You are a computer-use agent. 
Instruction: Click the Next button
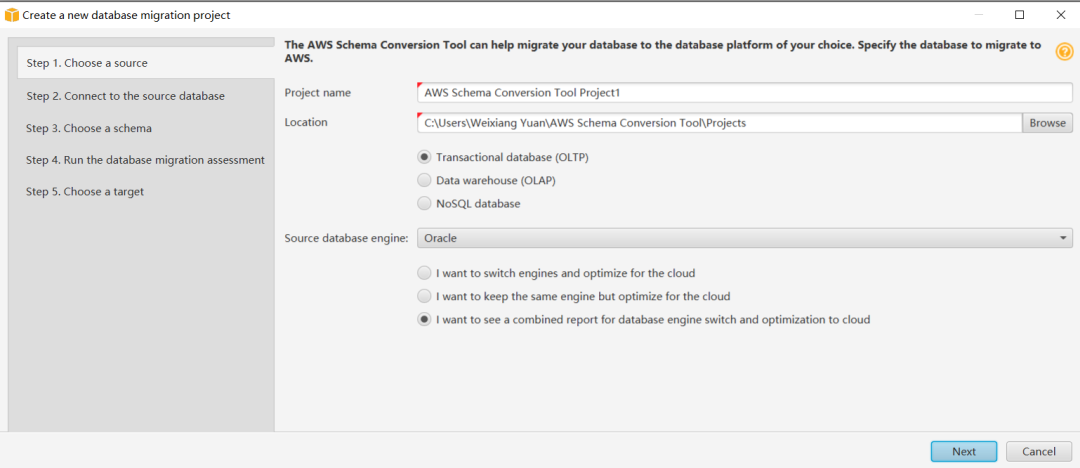[963, 451]
